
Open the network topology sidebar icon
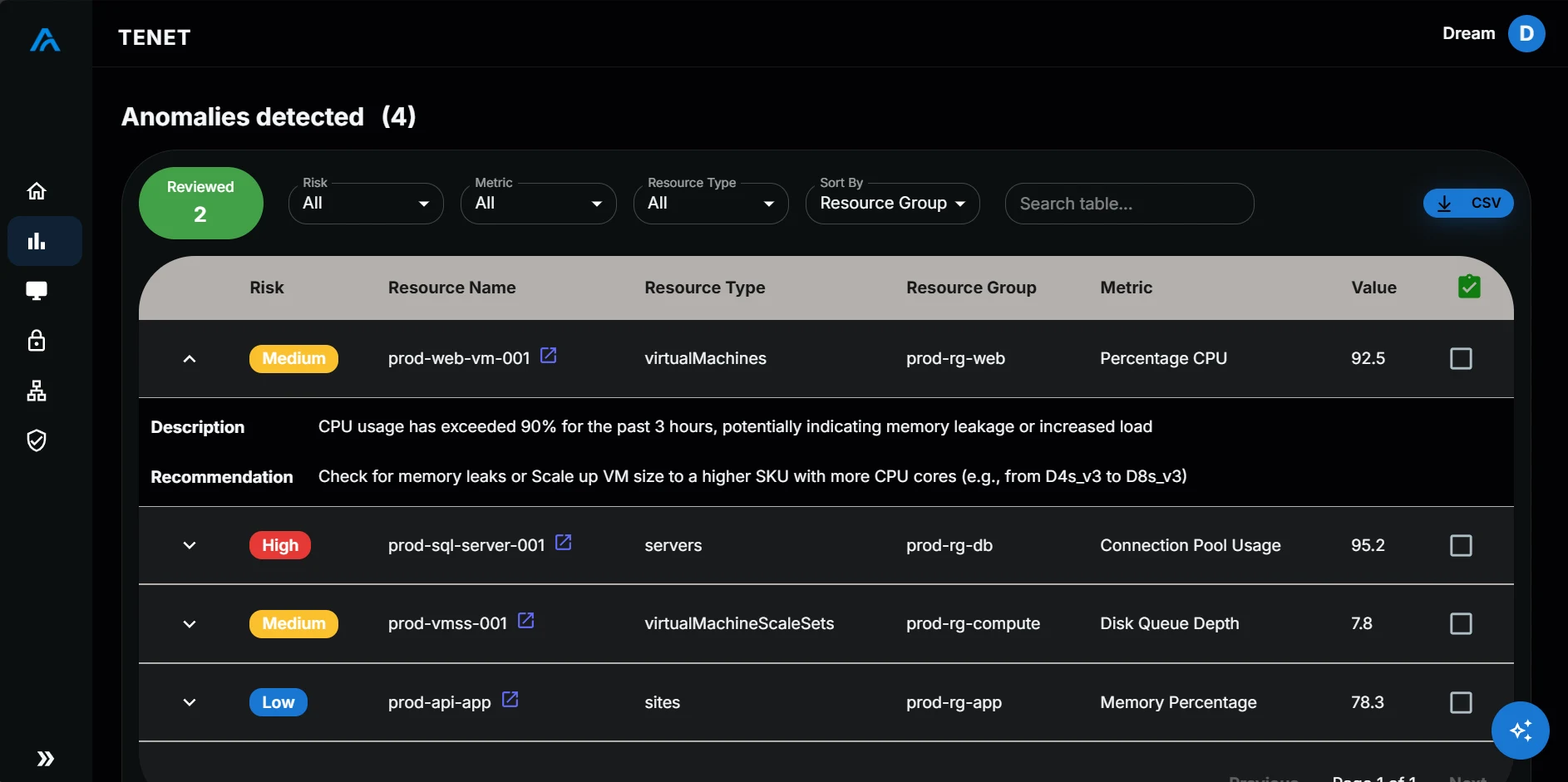click(37, 391)
